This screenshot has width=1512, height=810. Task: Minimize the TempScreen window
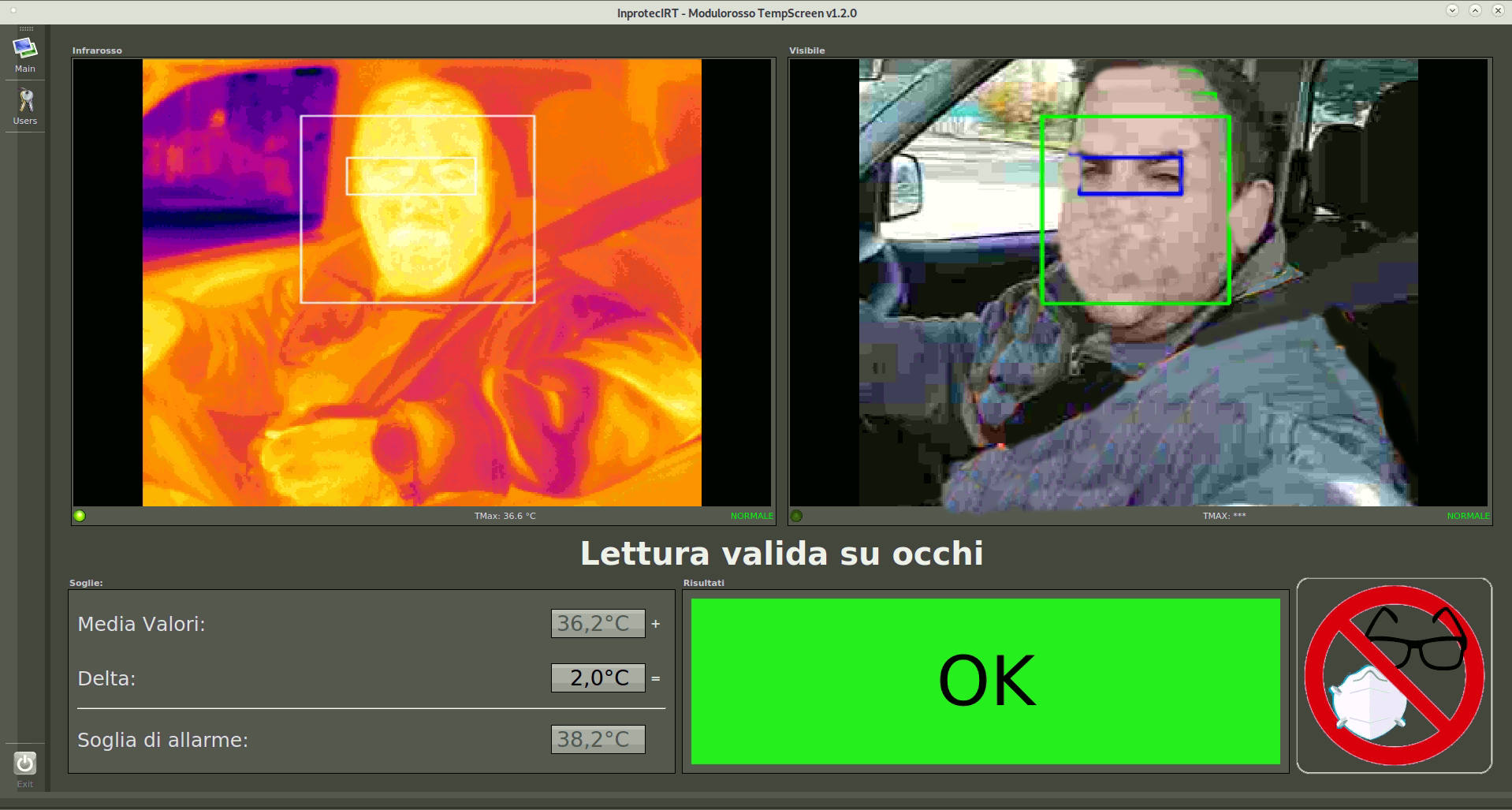[1452, 11]
